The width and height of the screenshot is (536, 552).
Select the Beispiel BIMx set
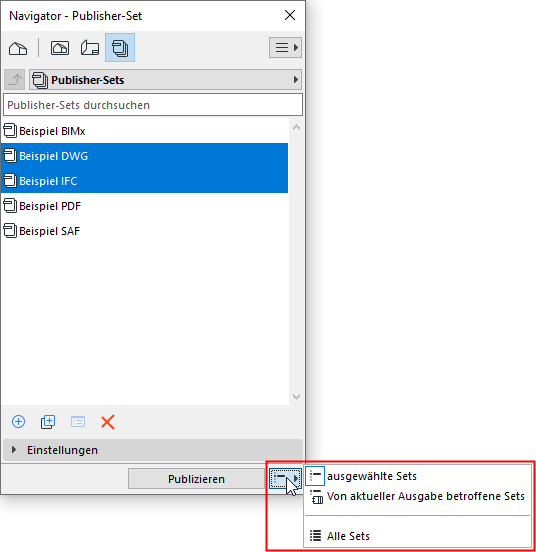coord(144,131)
